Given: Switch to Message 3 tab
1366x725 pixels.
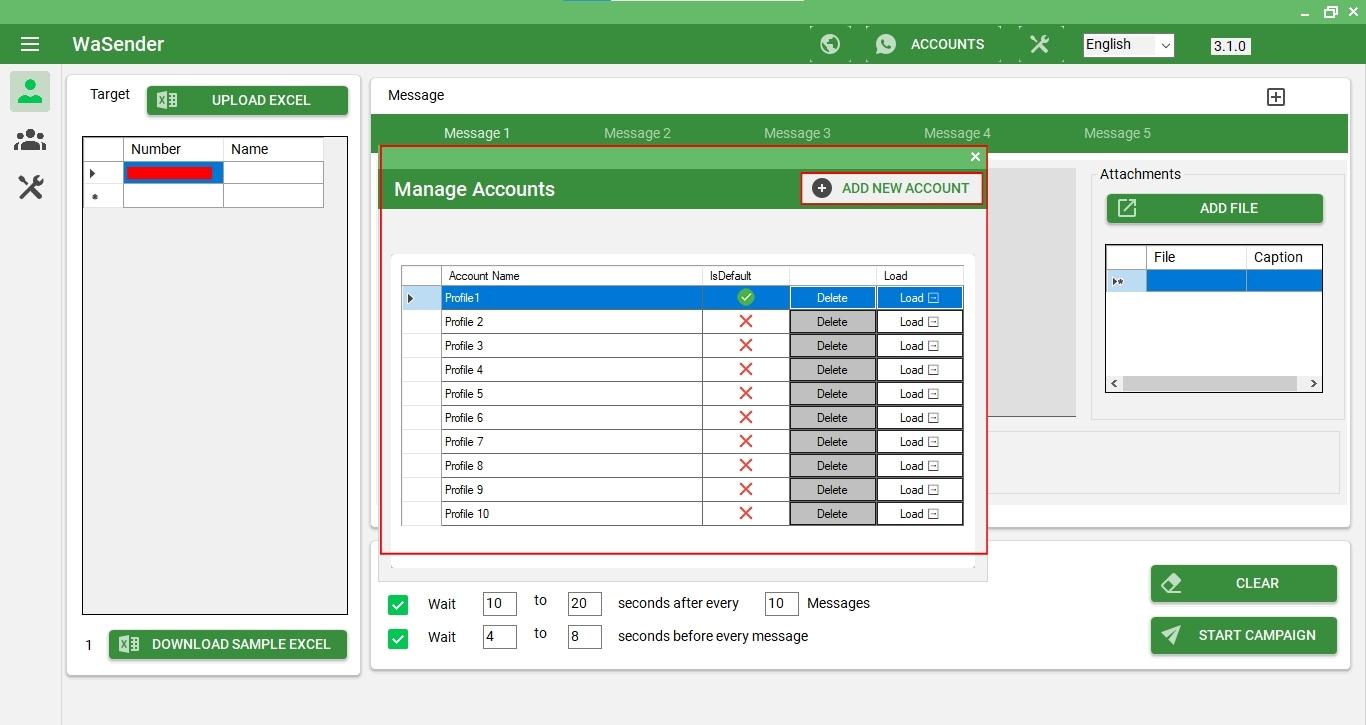Looking at the screenshot, I should point(797,133).
